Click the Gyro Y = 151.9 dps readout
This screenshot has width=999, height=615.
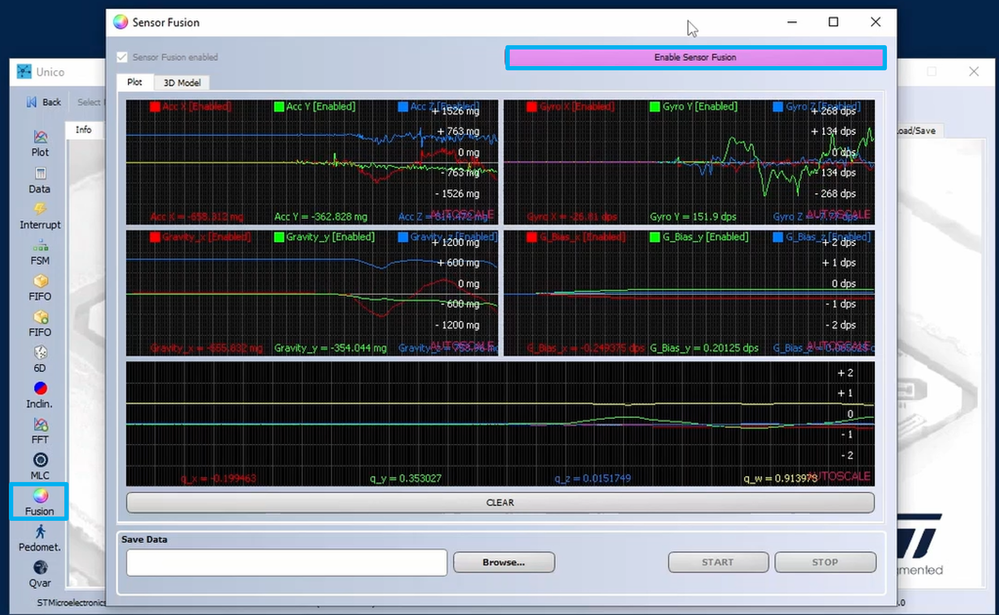point(693,217)
